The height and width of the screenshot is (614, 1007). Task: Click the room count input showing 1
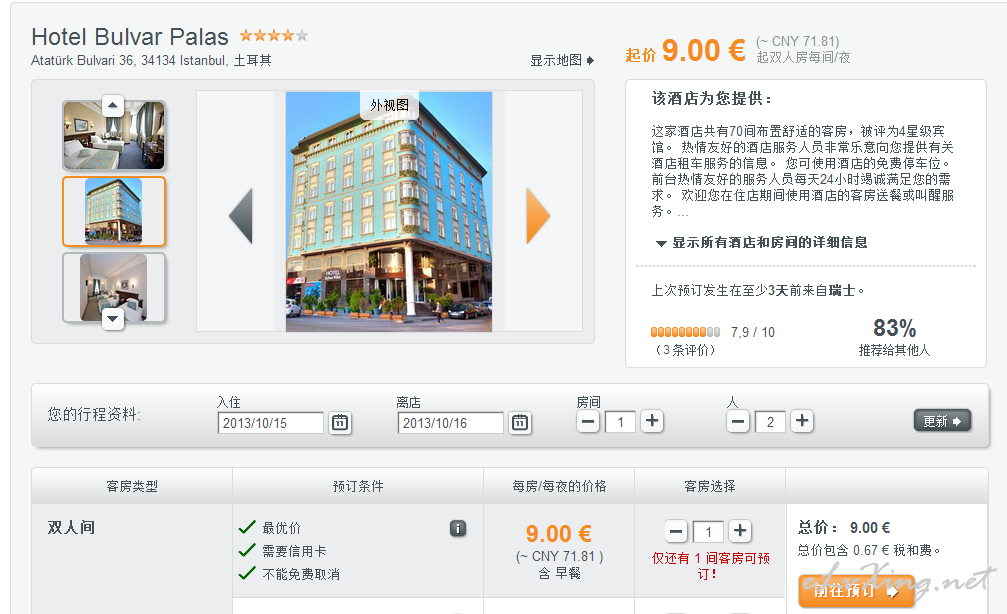coord(620,422)
